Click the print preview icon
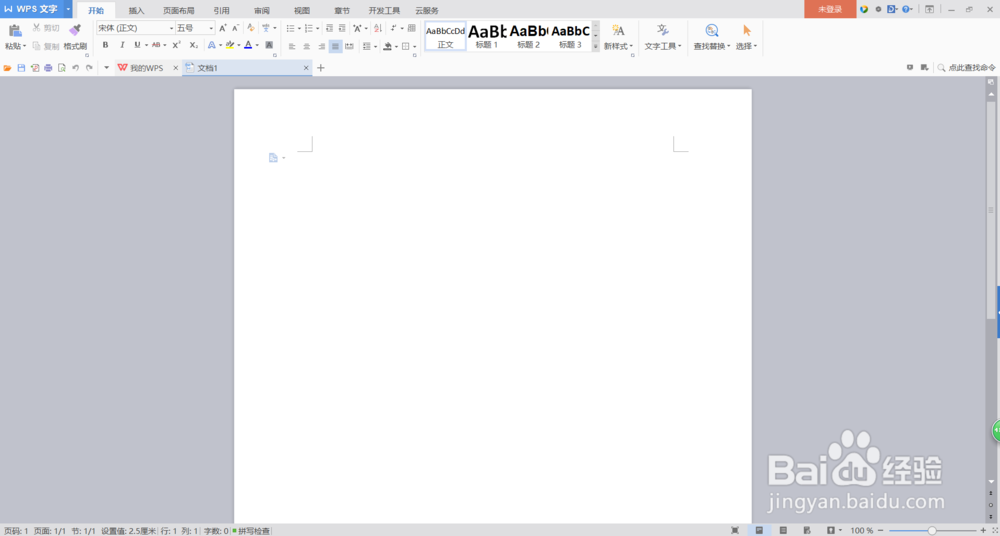 [61, 68]
